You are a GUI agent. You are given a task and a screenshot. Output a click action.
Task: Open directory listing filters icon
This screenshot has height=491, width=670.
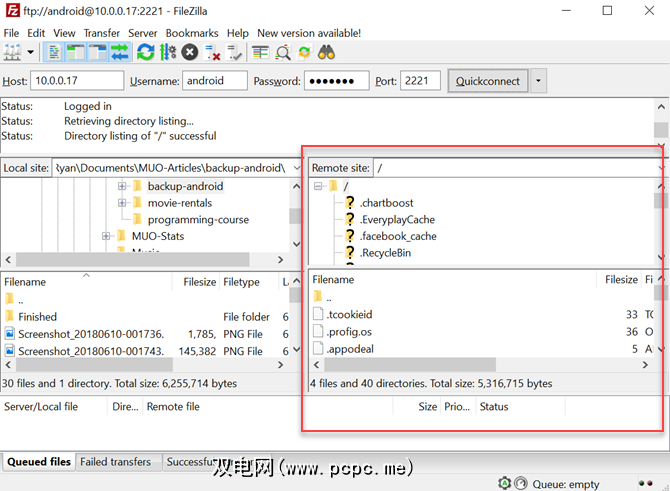click(260, 53)
